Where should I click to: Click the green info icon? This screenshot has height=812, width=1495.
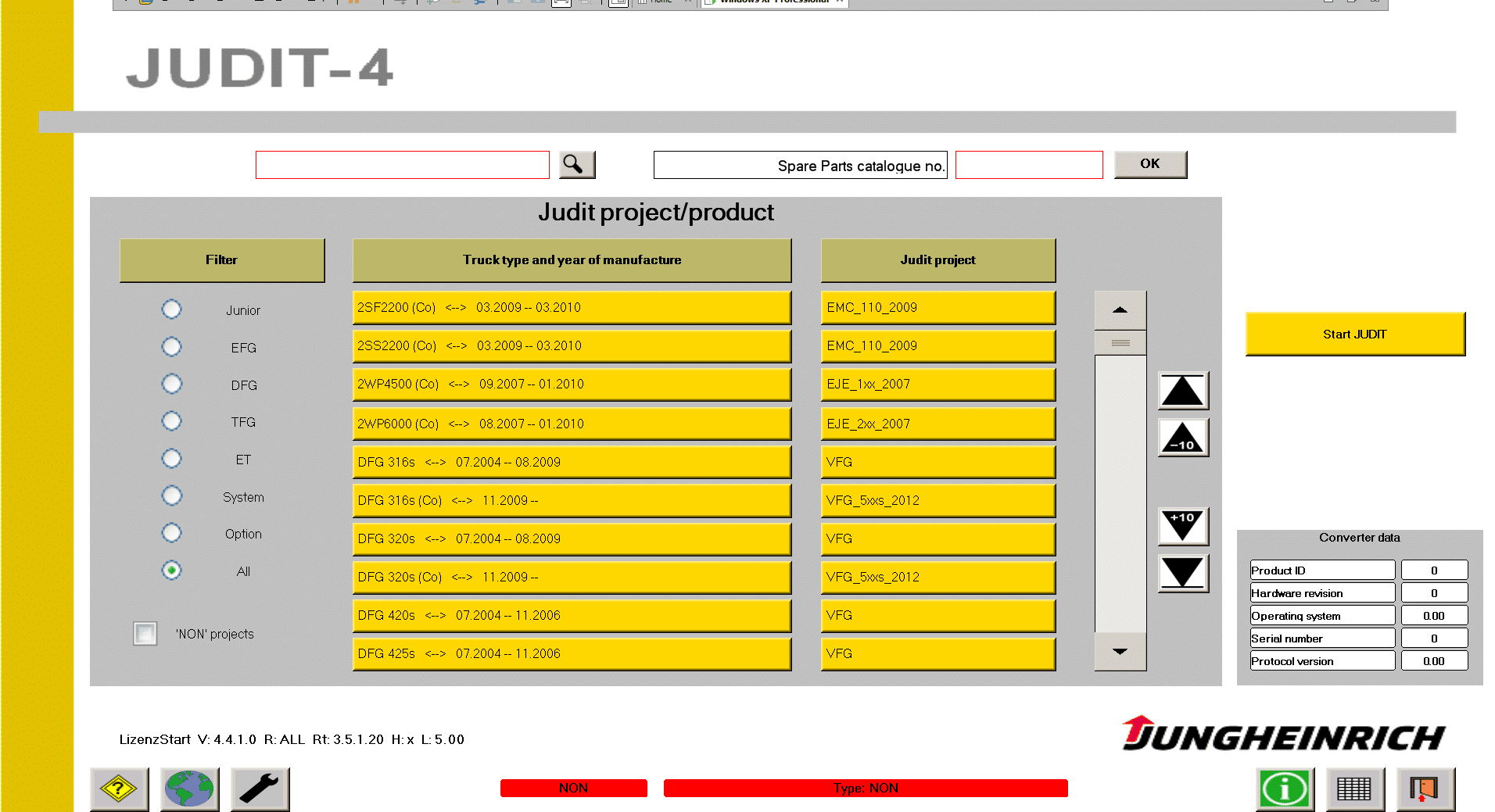click(1285, 789)
